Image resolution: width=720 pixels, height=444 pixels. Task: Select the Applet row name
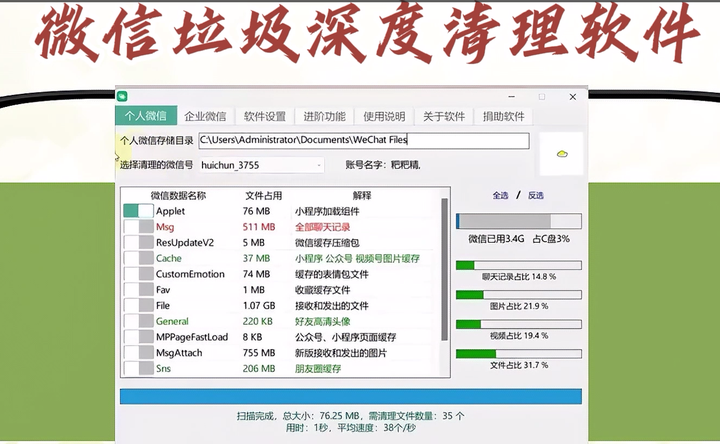click(170, 211)
